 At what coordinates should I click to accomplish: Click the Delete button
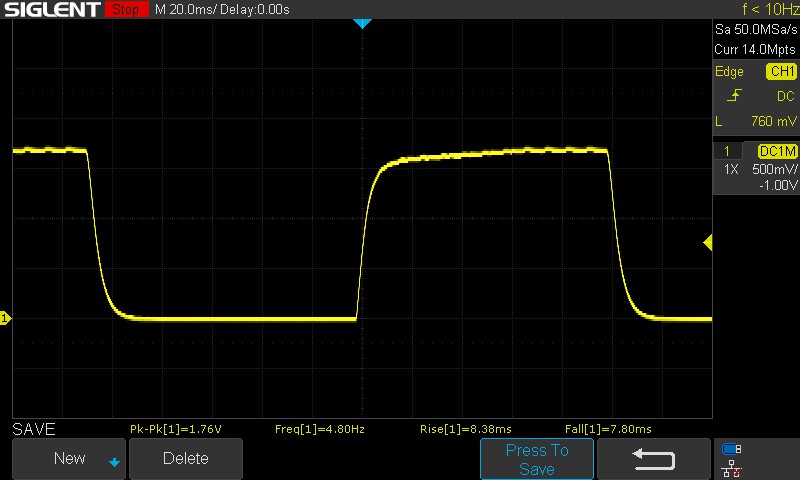coord(186,459)
